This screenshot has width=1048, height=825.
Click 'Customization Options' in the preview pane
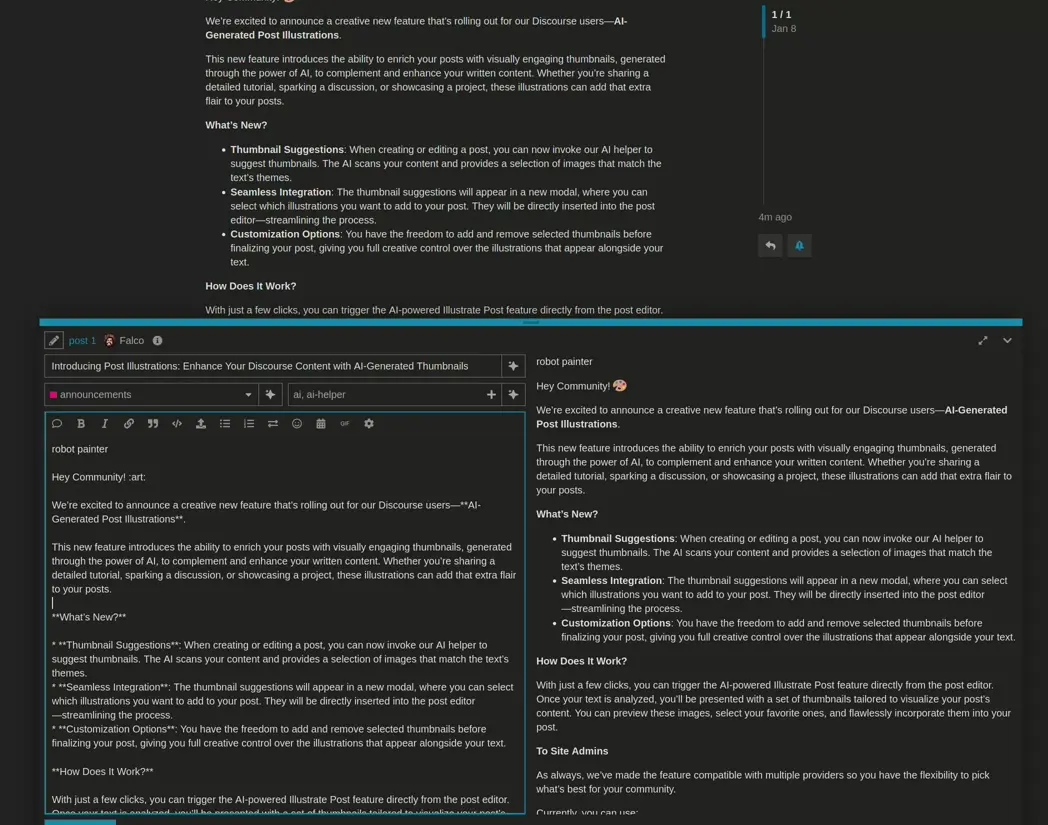click(616, 623)
